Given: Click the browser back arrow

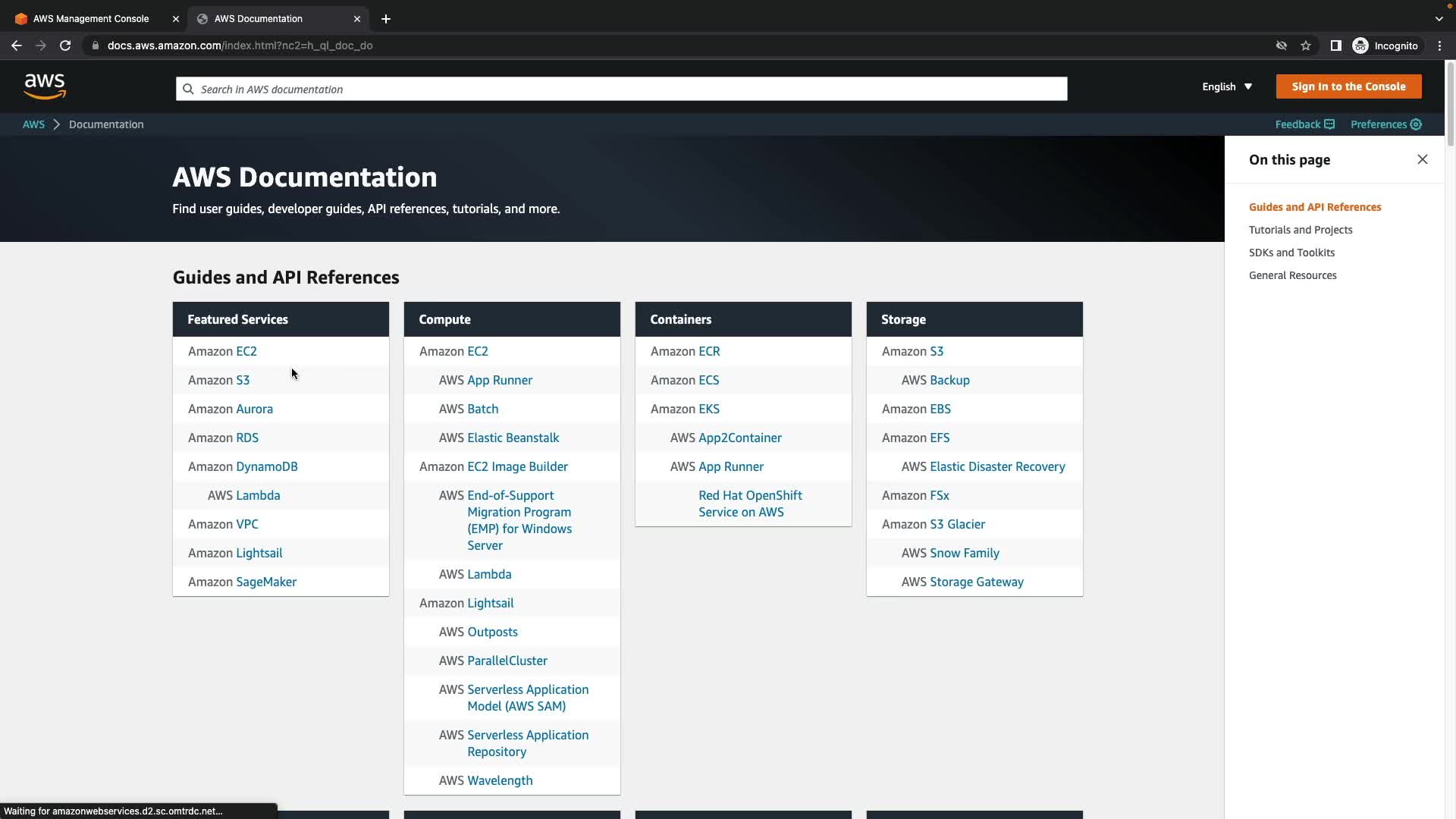Looking at the screenshot, I should coord(17,45).
